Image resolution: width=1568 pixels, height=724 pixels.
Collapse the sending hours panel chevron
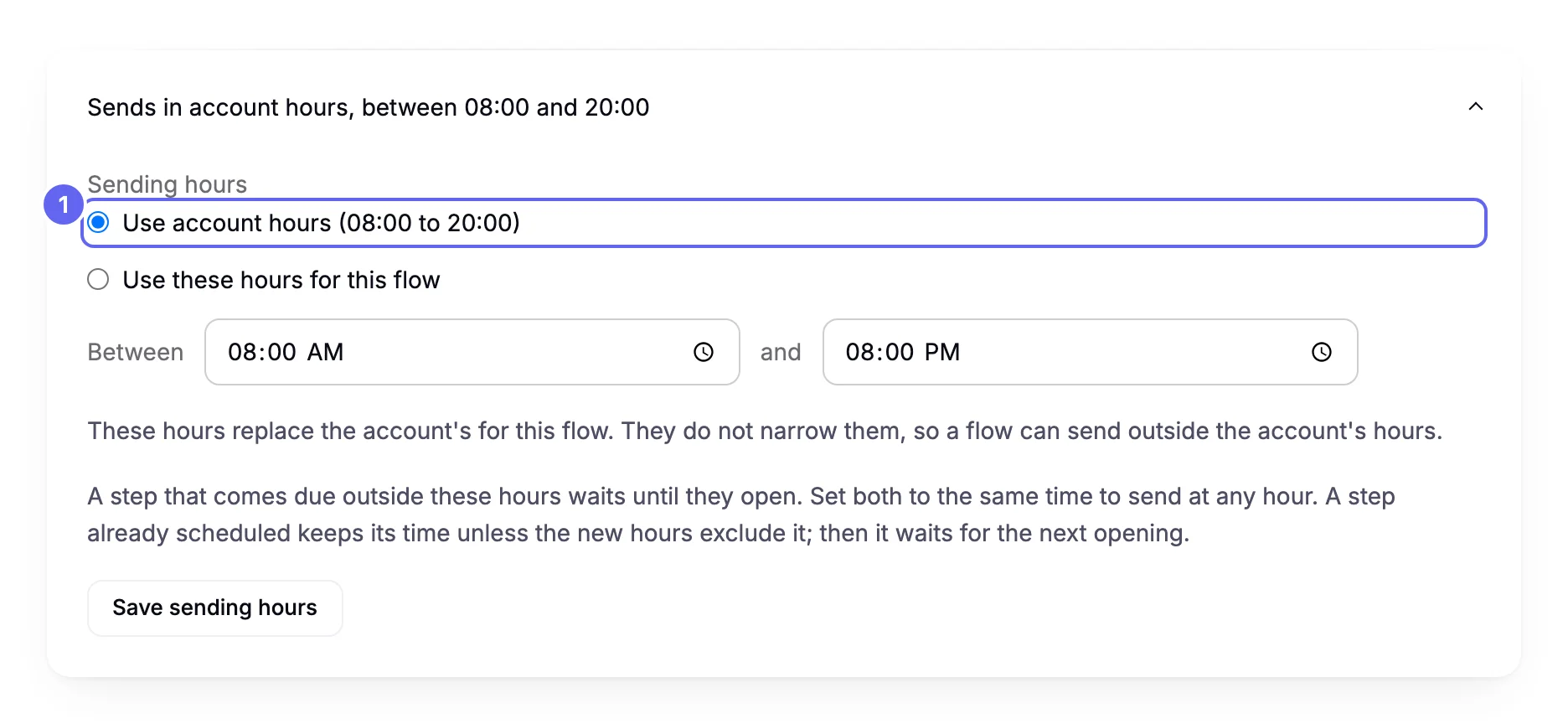1476,106
